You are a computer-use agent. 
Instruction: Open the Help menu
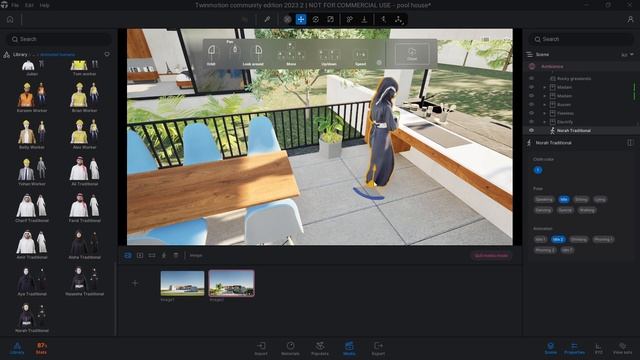pos(44,5)
